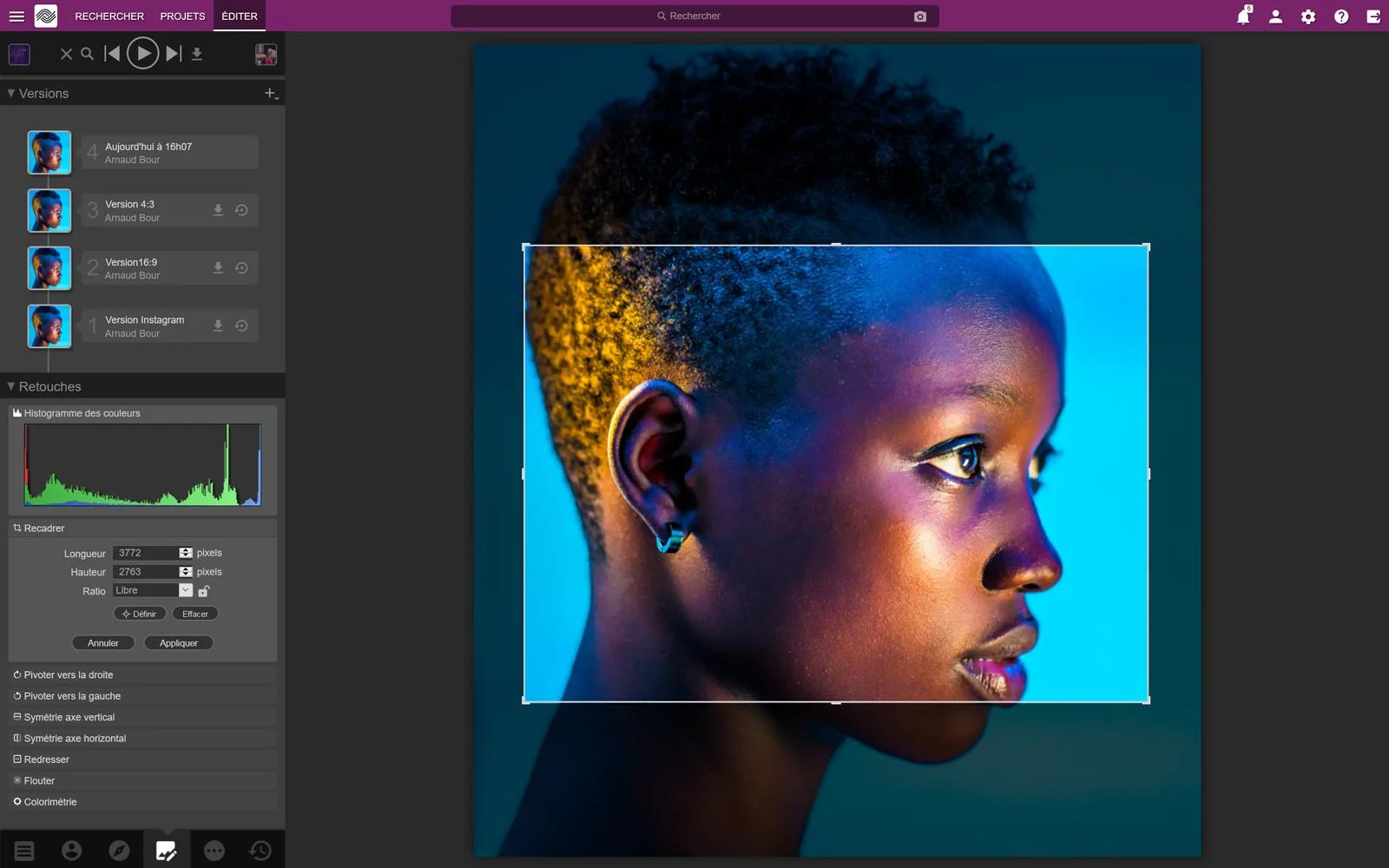Select the Version16:9 entry
The height and width of the screenshot is (868, 1389).
coord(170,268)
